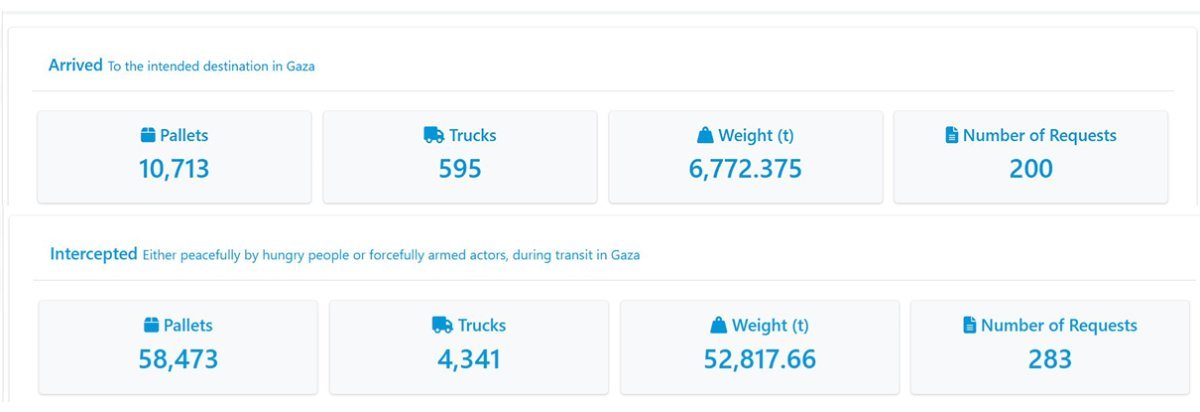Click the pallet box icon in Arrived section
Image resolution: width=1200 pixels, height=412 pixels.
click(149, 135)
